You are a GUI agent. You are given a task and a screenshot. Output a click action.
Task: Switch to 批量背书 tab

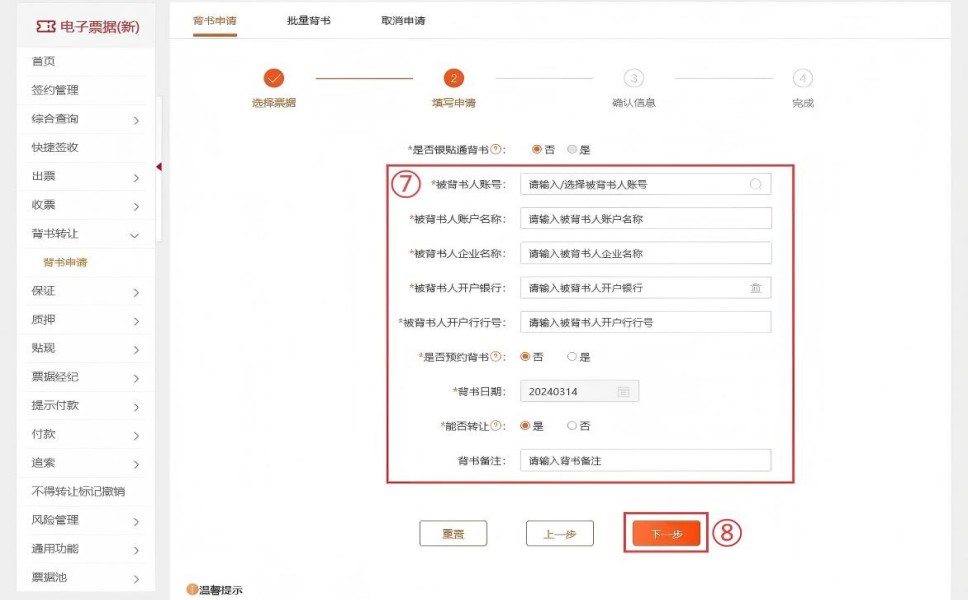(309, 20)
